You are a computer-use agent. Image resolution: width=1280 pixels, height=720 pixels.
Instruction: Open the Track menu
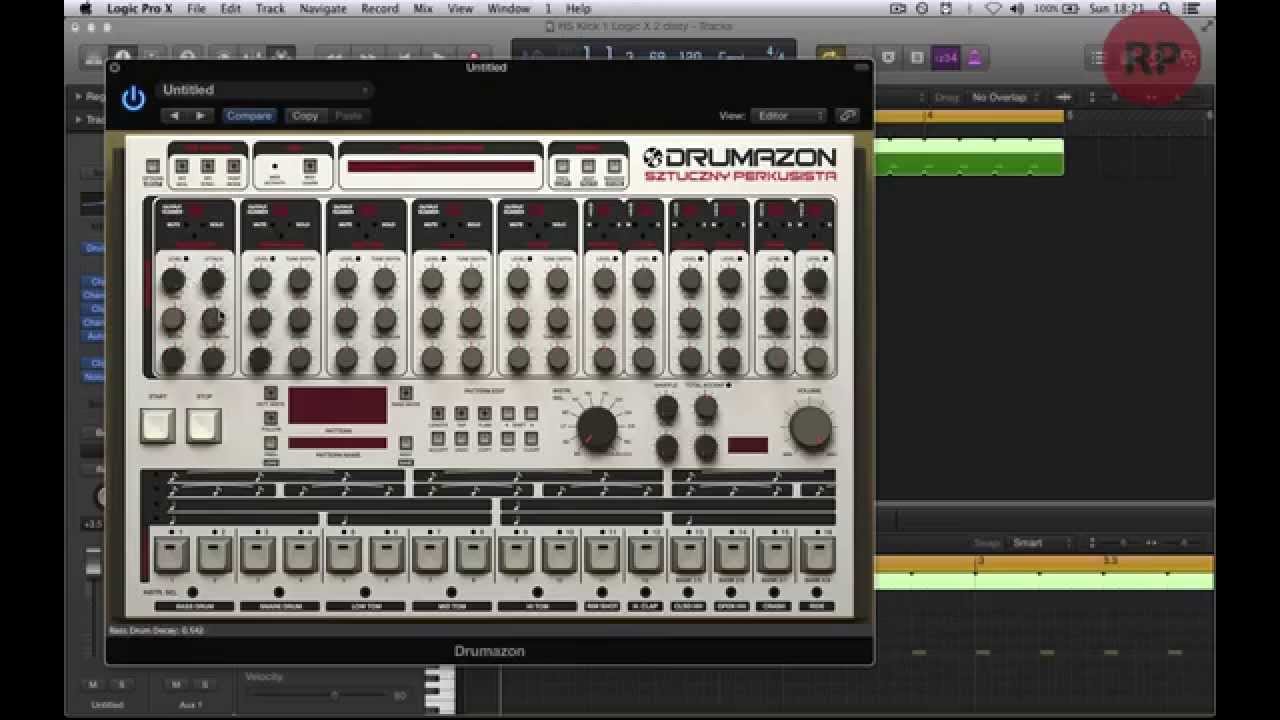click(270, 8)
